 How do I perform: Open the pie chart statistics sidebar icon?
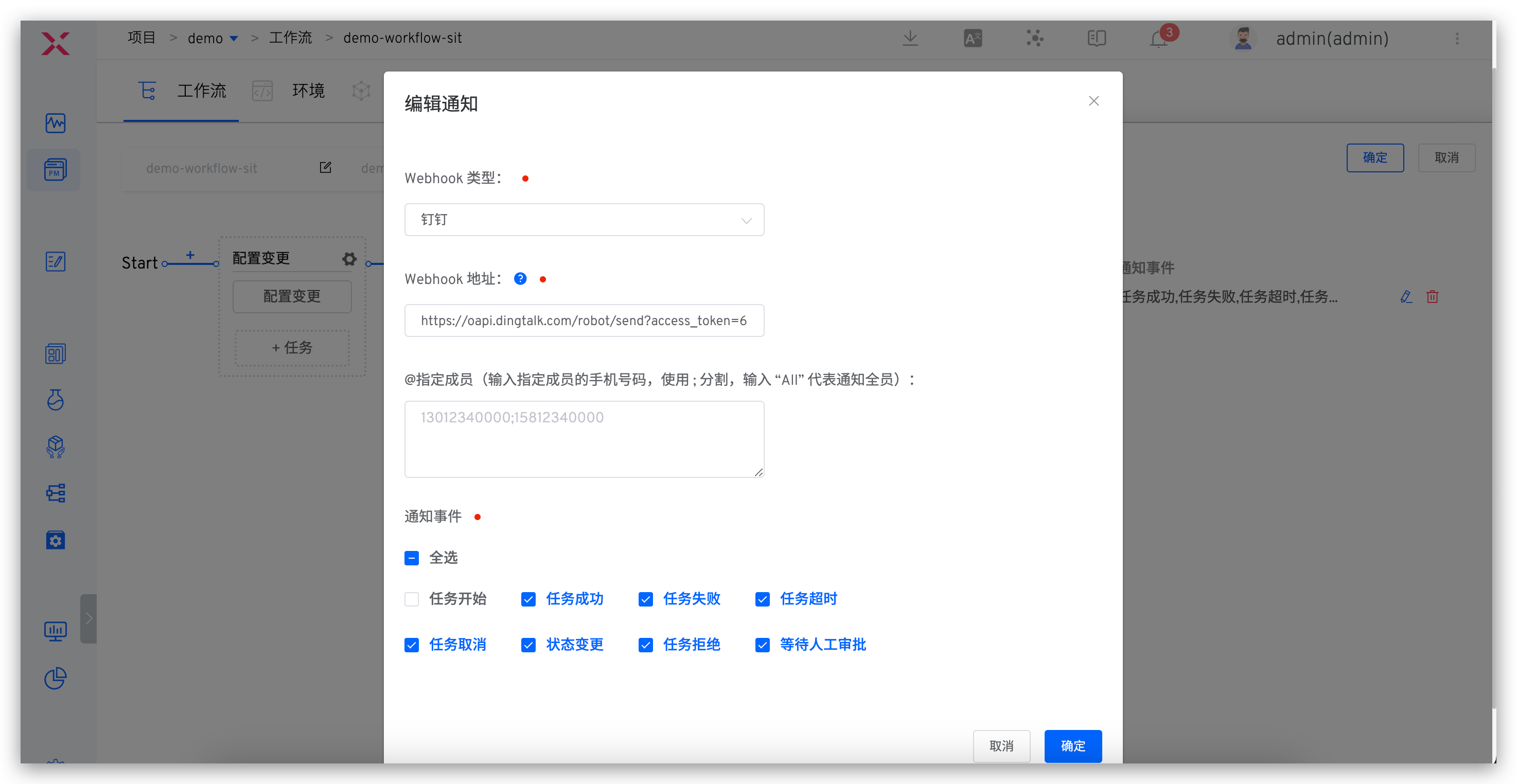pyautogui.click(x=56, y=678)
